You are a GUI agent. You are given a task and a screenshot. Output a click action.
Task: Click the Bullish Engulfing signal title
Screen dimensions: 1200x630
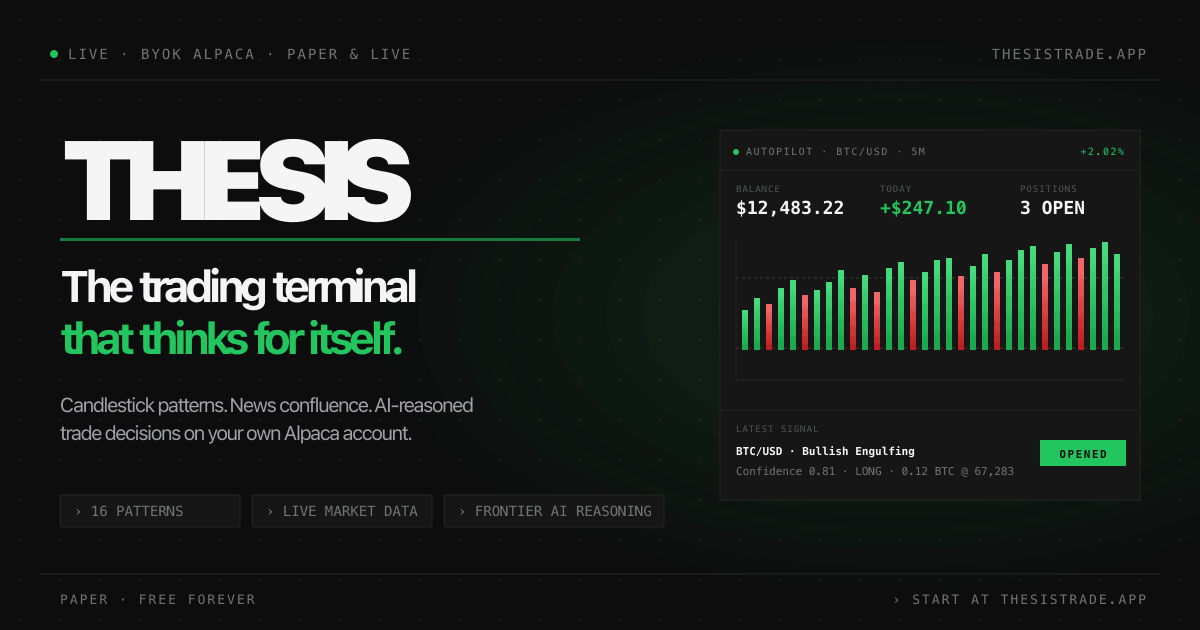[x=825, y=451]
